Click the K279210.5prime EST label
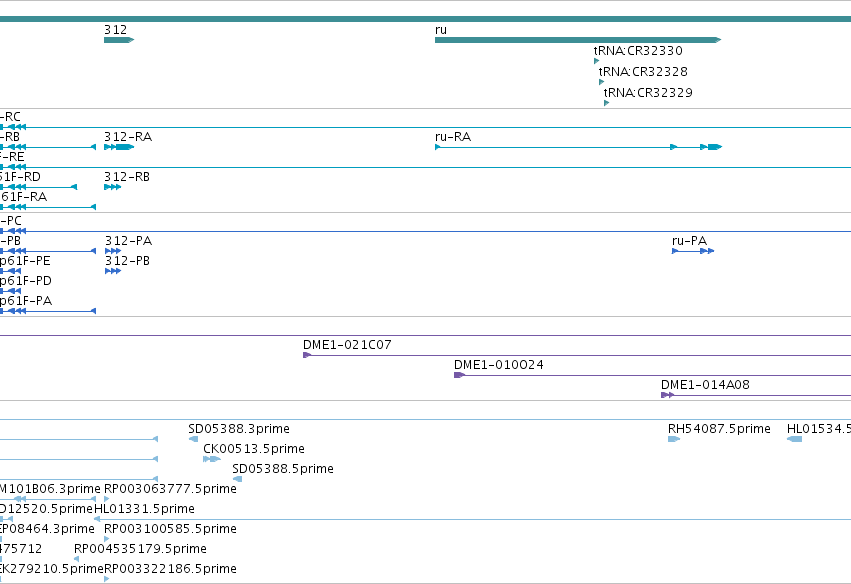 coord(52,569)
